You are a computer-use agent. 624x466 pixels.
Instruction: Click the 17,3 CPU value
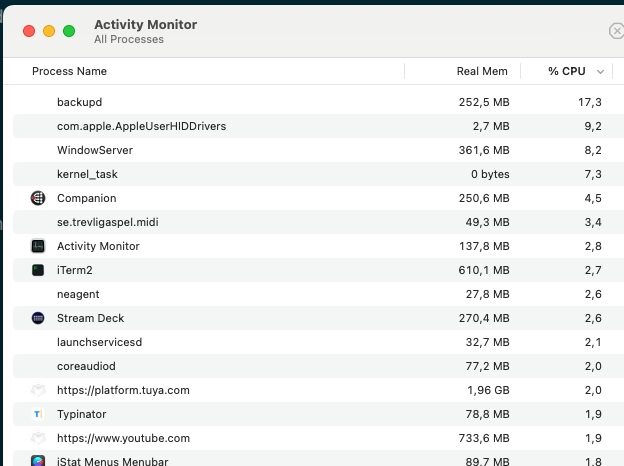[x=590, y=102]
